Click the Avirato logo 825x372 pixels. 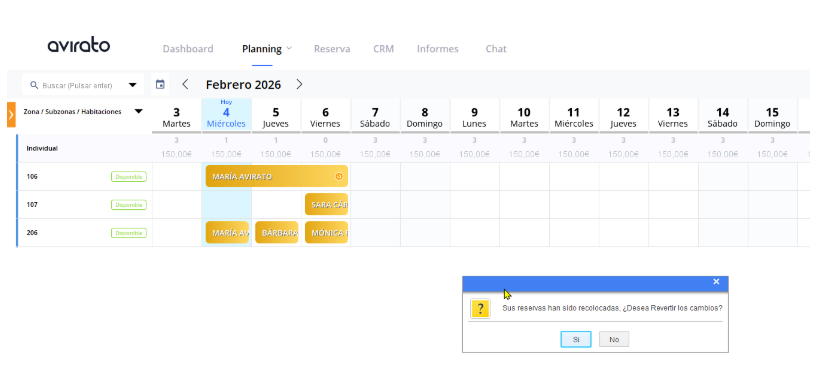point(79,46)
